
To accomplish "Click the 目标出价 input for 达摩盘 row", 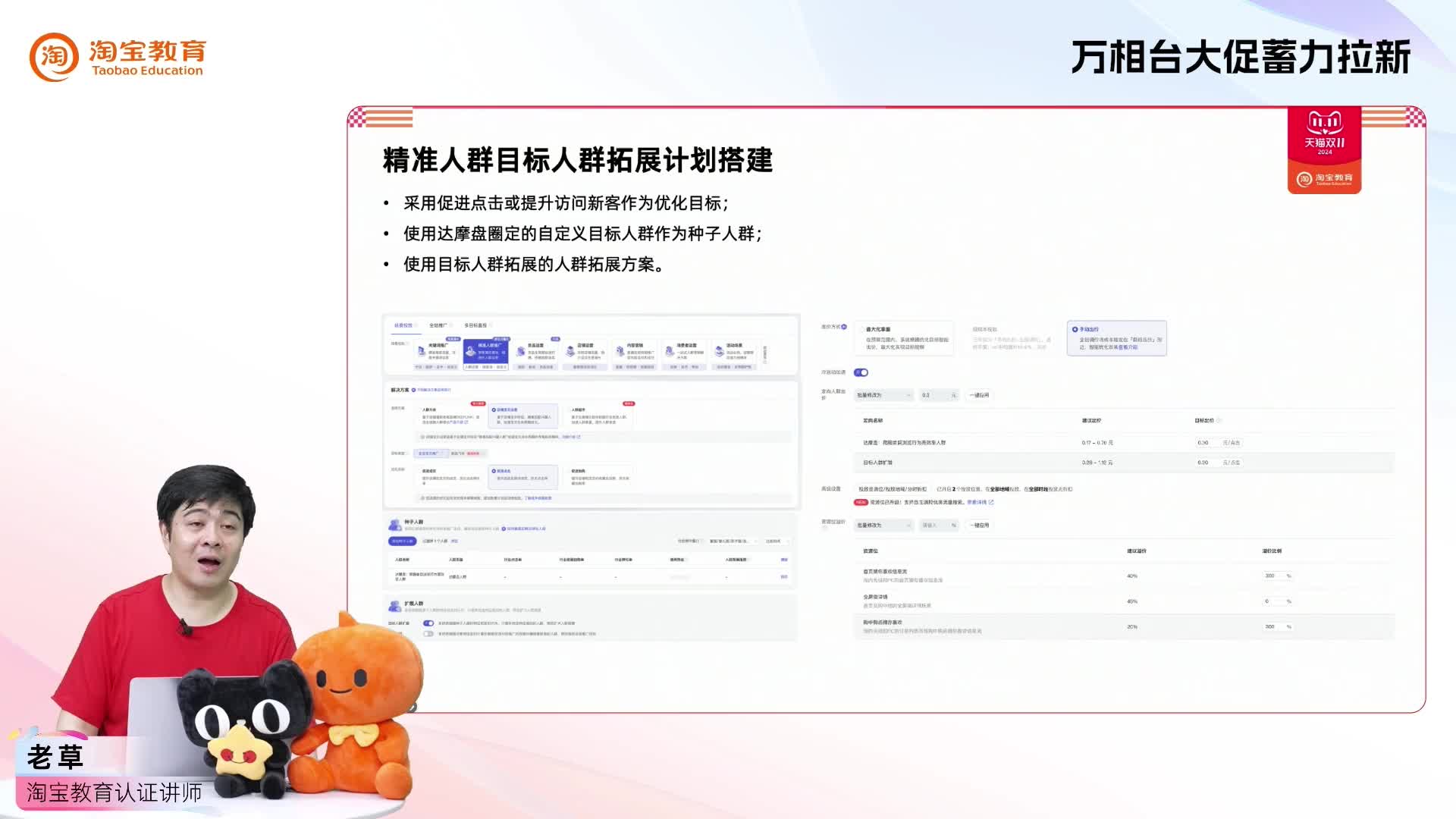I will [1203, 443].
